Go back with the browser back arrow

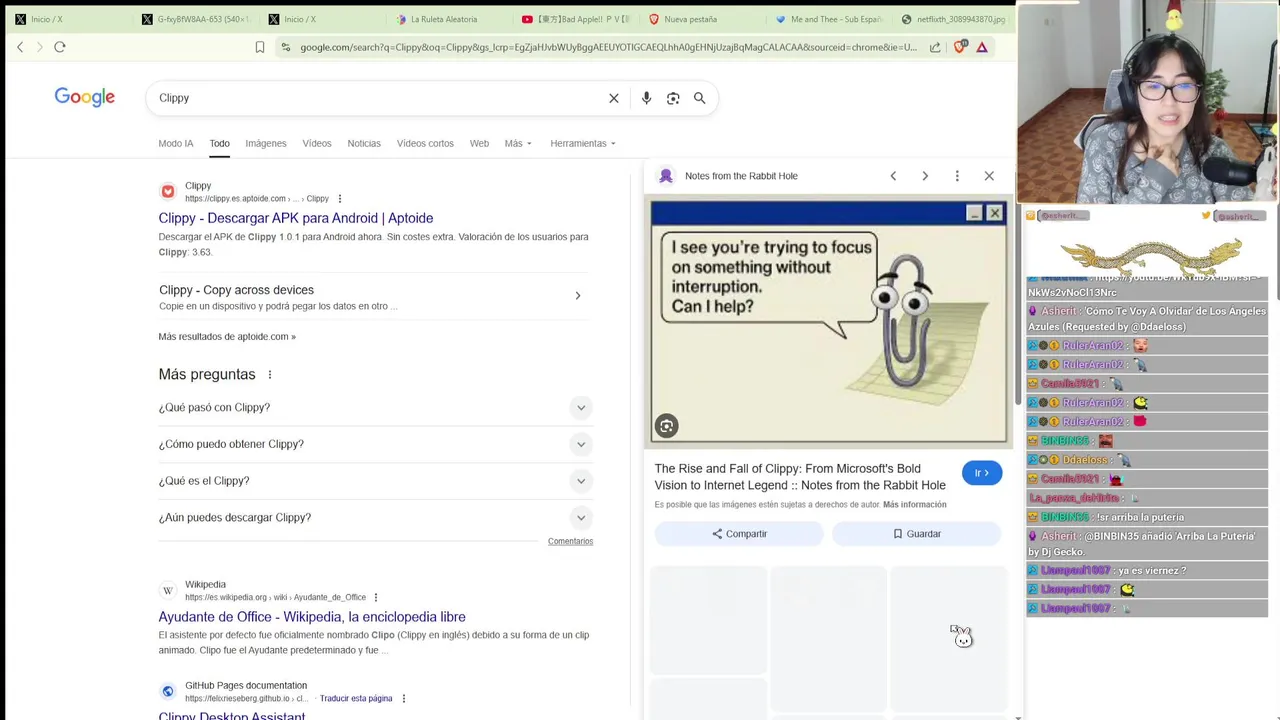point(20,47)
